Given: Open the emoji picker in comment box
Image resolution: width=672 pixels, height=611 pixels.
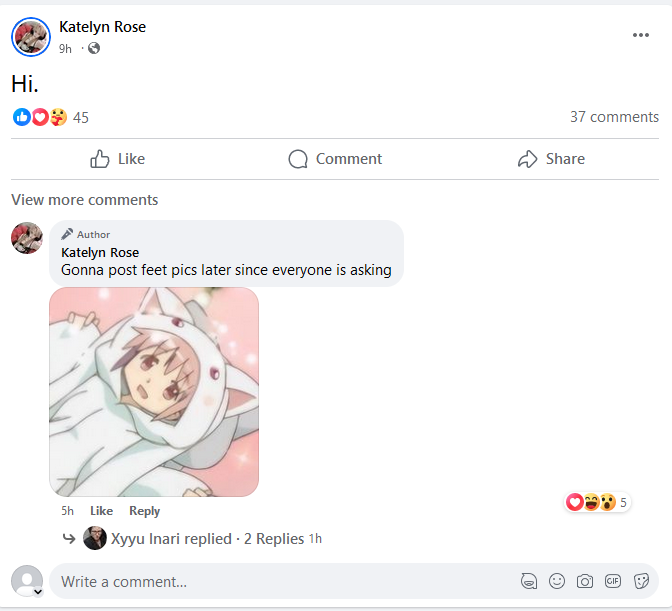Looking at the screenshot, I should click(557, 581).
